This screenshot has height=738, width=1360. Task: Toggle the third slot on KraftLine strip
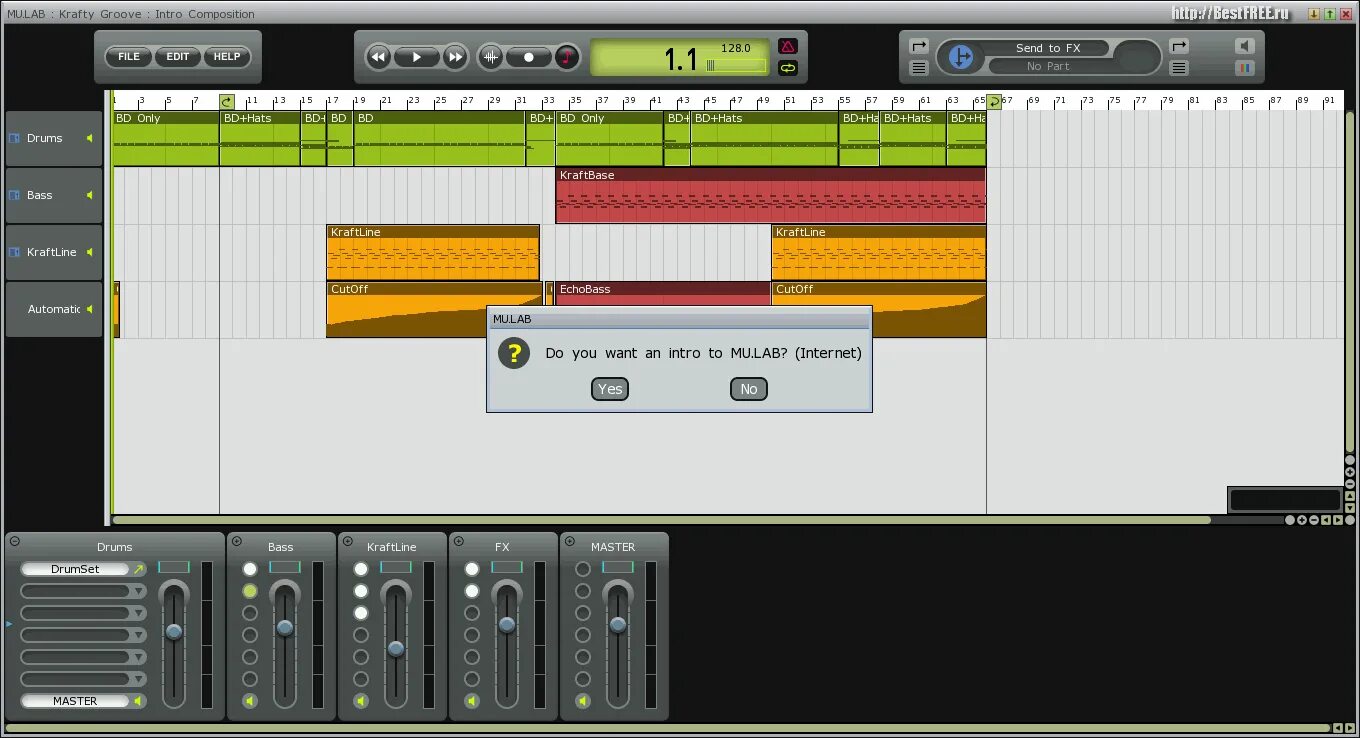pyautogui.click(x=361, y=613)
